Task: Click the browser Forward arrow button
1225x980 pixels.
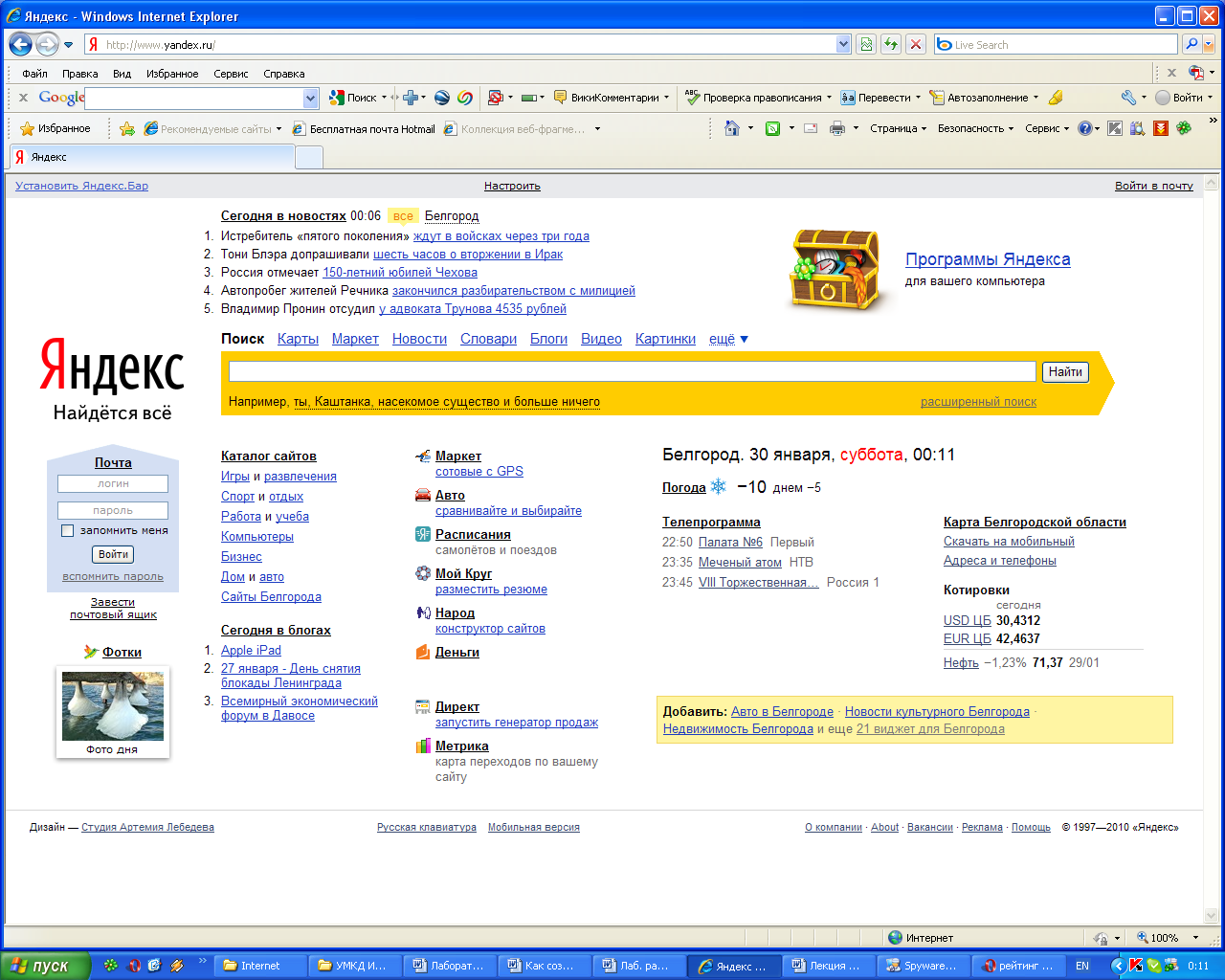Action: 47,44
